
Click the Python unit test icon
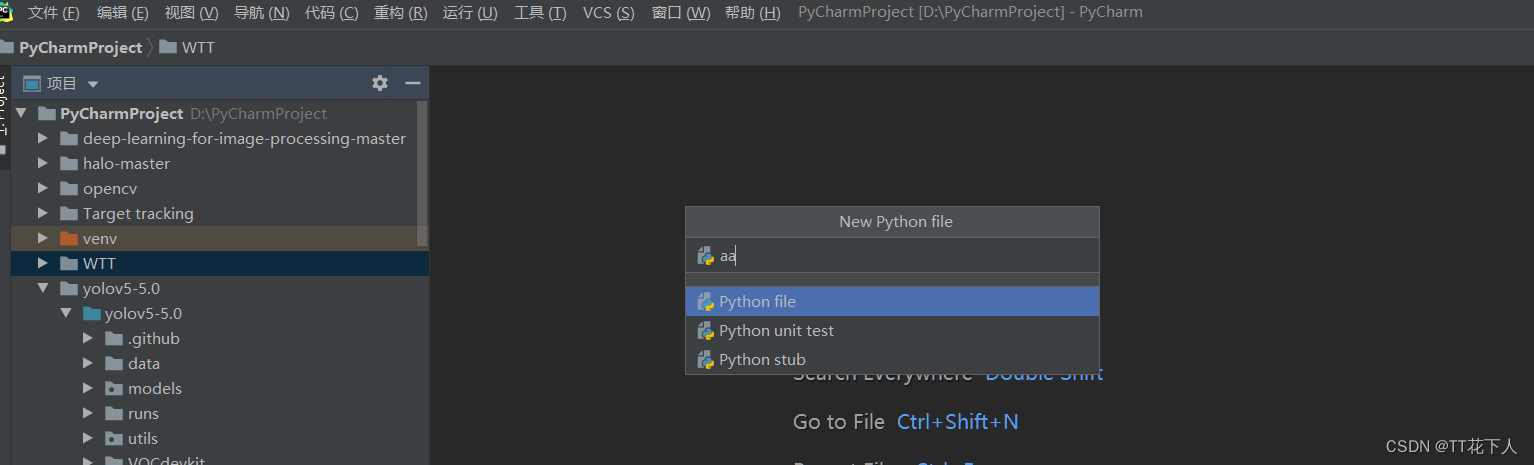(x=706, y=331)
